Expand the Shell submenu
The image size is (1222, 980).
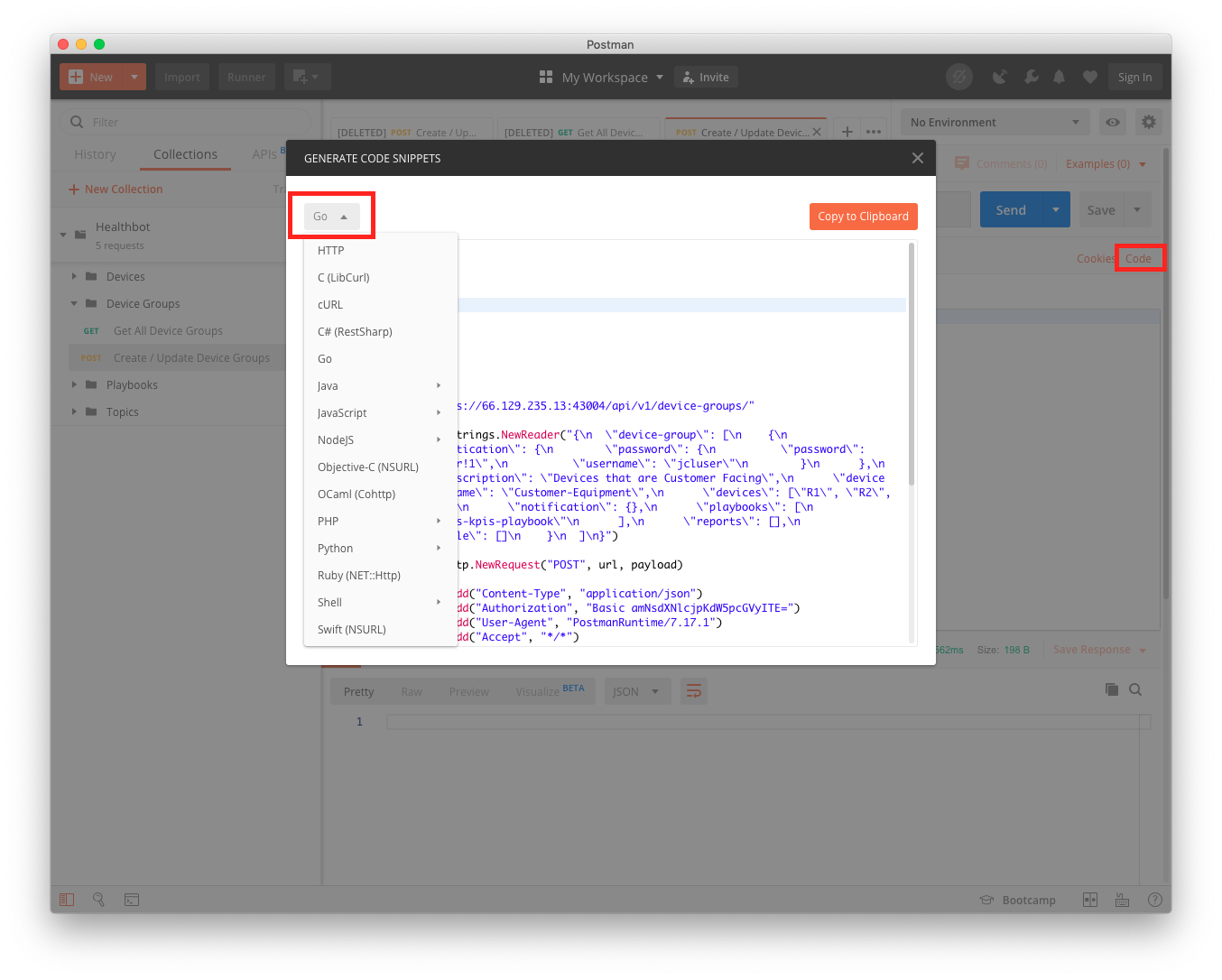[x=381, y=603]
